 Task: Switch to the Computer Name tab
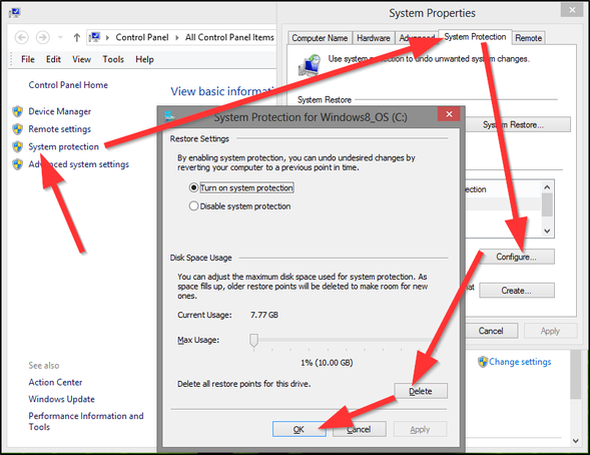320,38
